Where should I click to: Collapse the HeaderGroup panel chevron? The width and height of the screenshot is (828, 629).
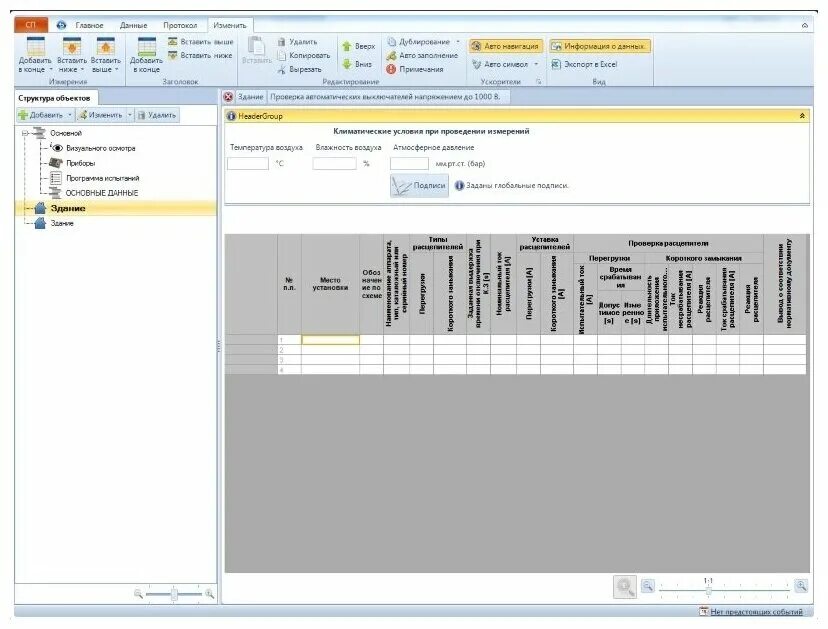(x=802, y=116)
